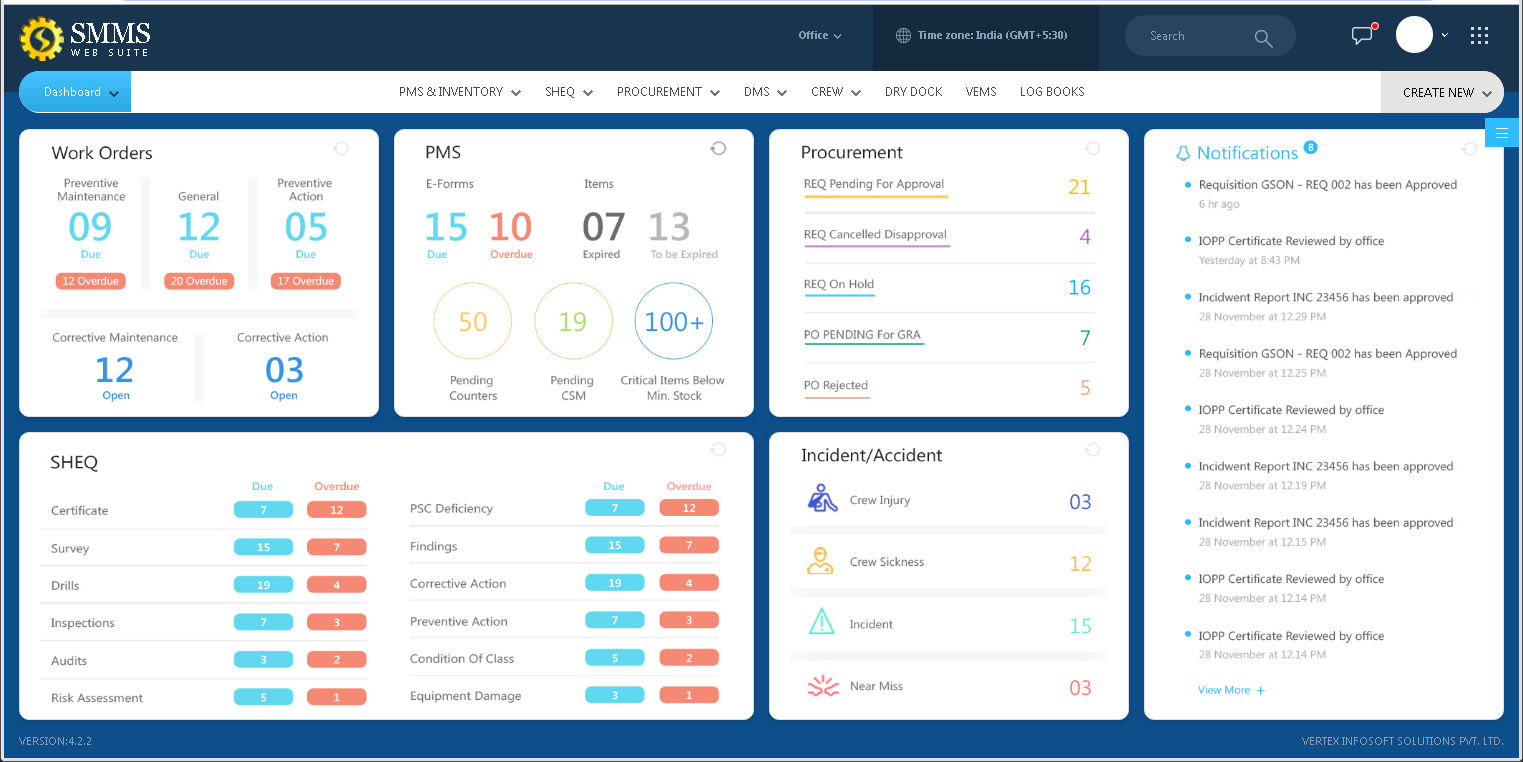This screenshot has width=1523, height=762.
Task: Click the globe icon next to Time zone
Action: pos(905,35)
